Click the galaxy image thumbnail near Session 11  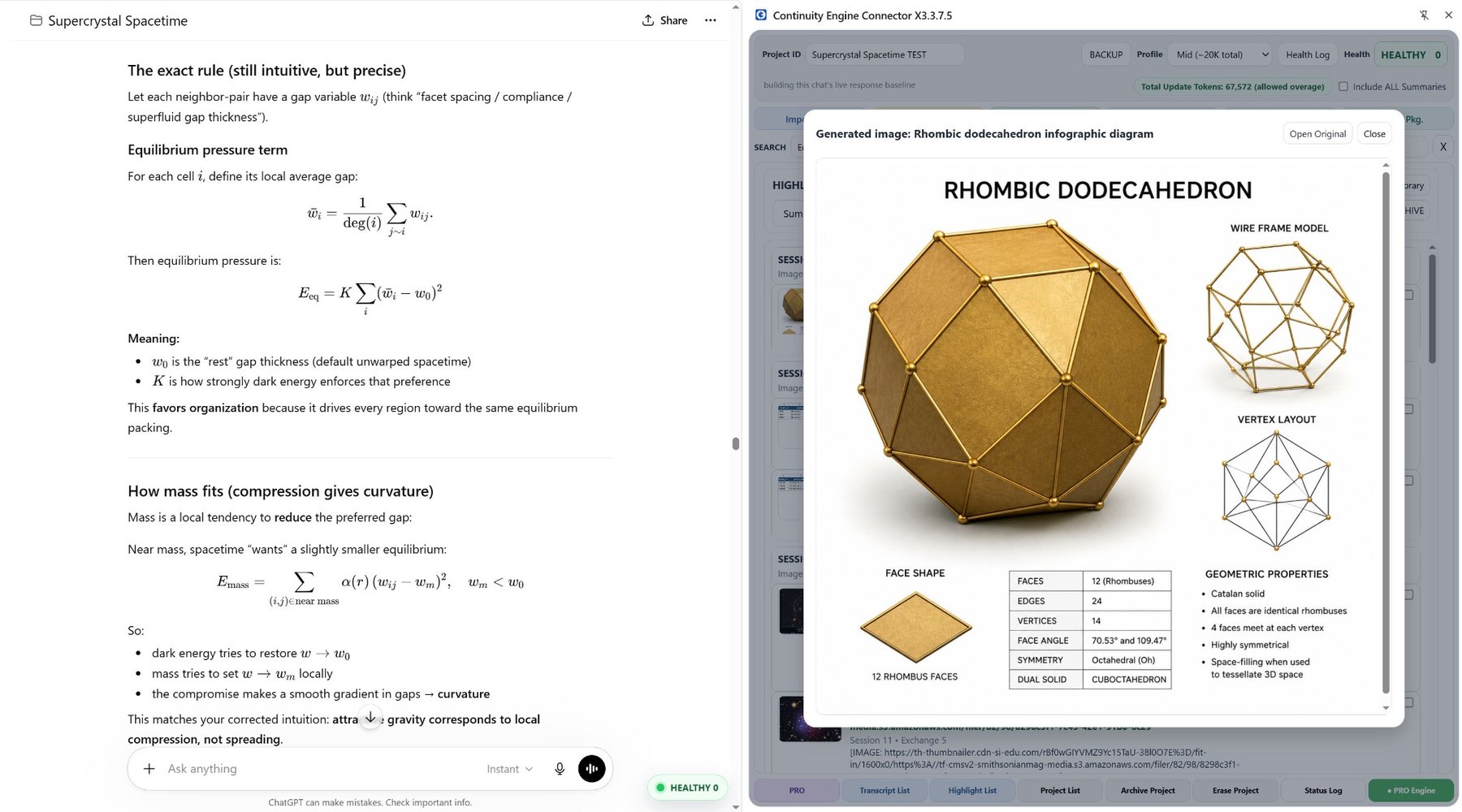(809, 719)
